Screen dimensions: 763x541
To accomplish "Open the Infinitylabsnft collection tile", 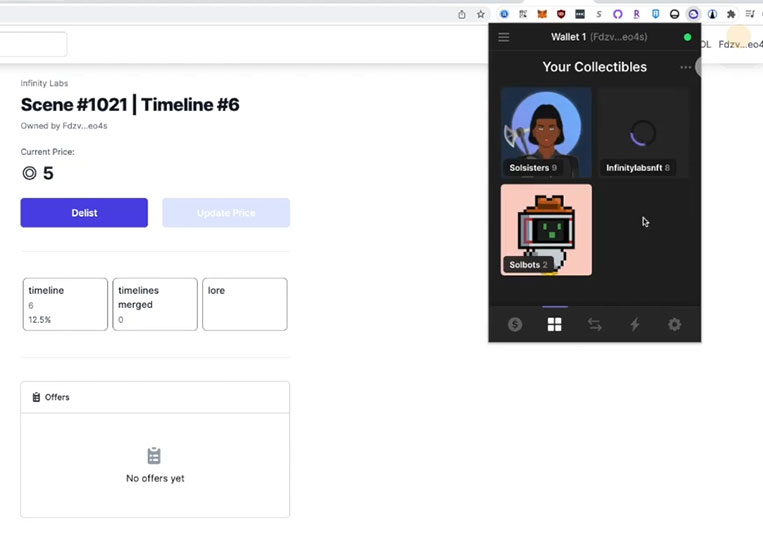I will (643, 133).
